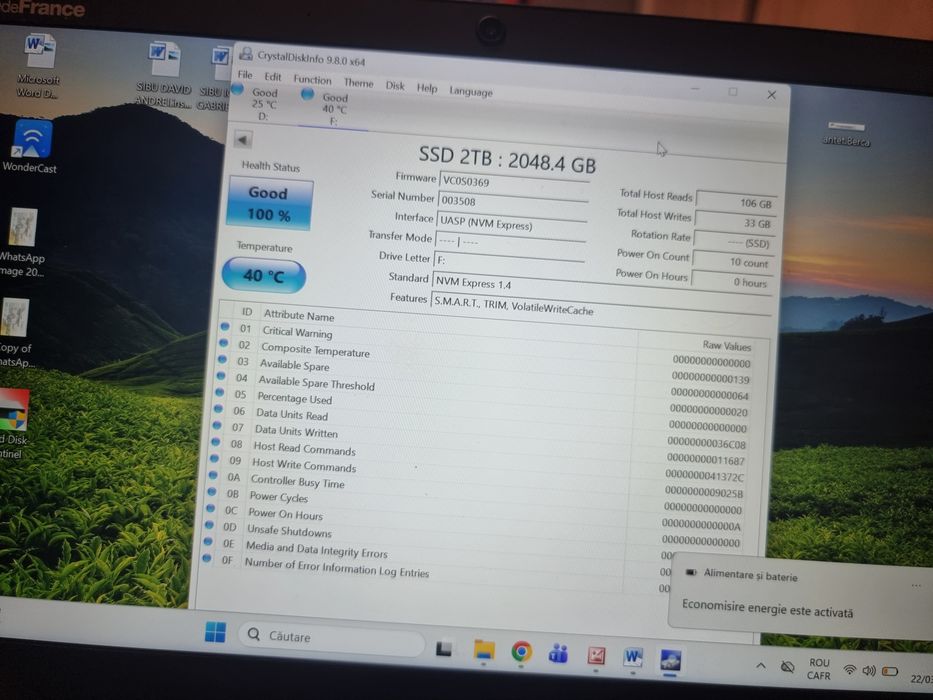Open the Function menu
The width and height of the screenshot is (933, 700).
click(312, 79)
